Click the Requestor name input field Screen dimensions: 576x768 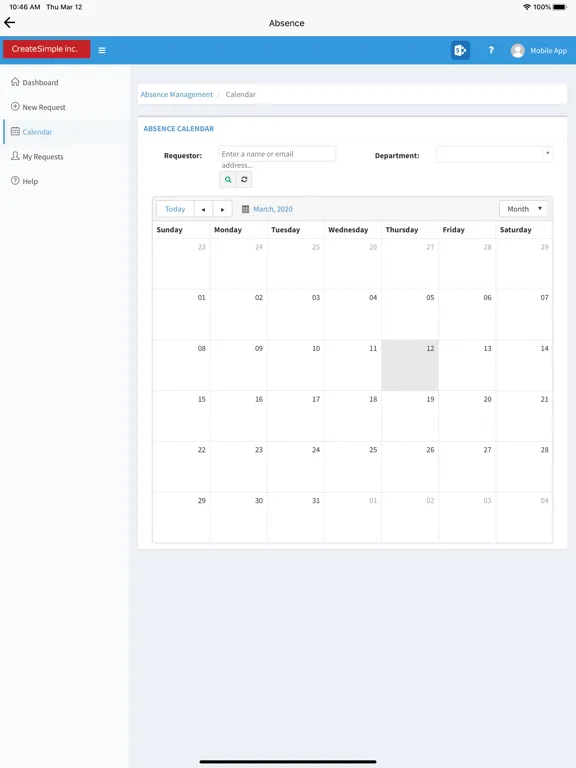coord(277,154)
